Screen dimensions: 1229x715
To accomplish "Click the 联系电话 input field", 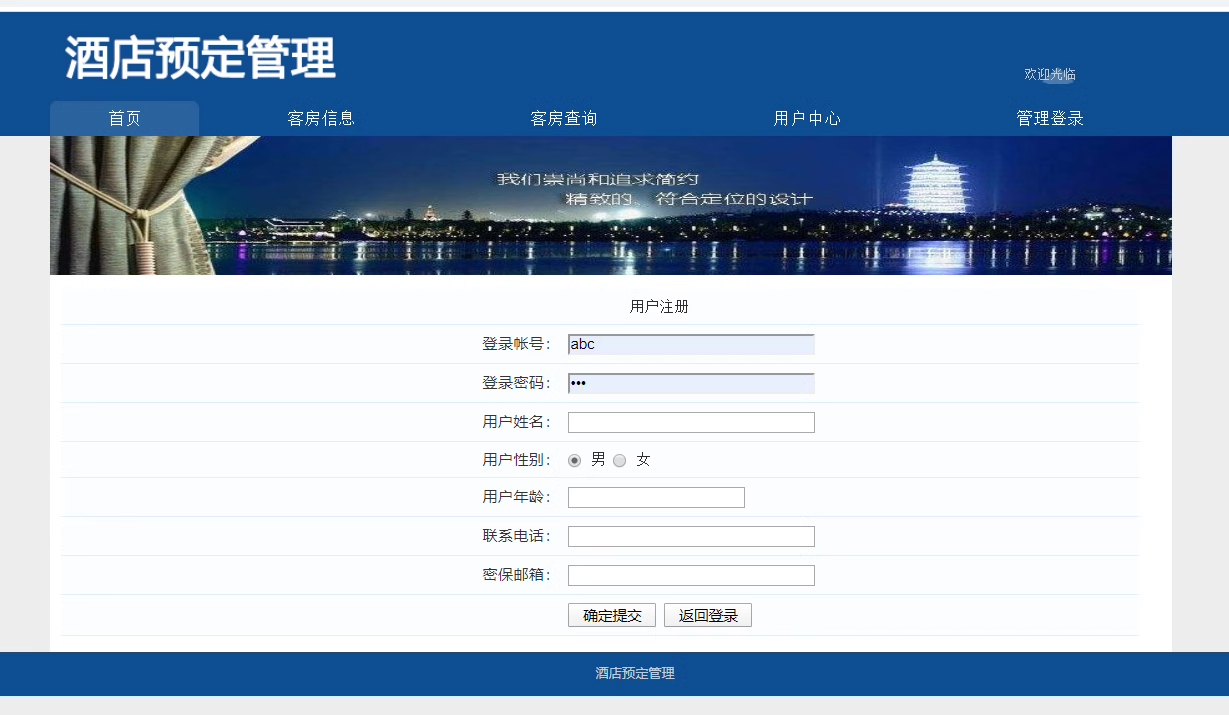I will pos(691,536).
